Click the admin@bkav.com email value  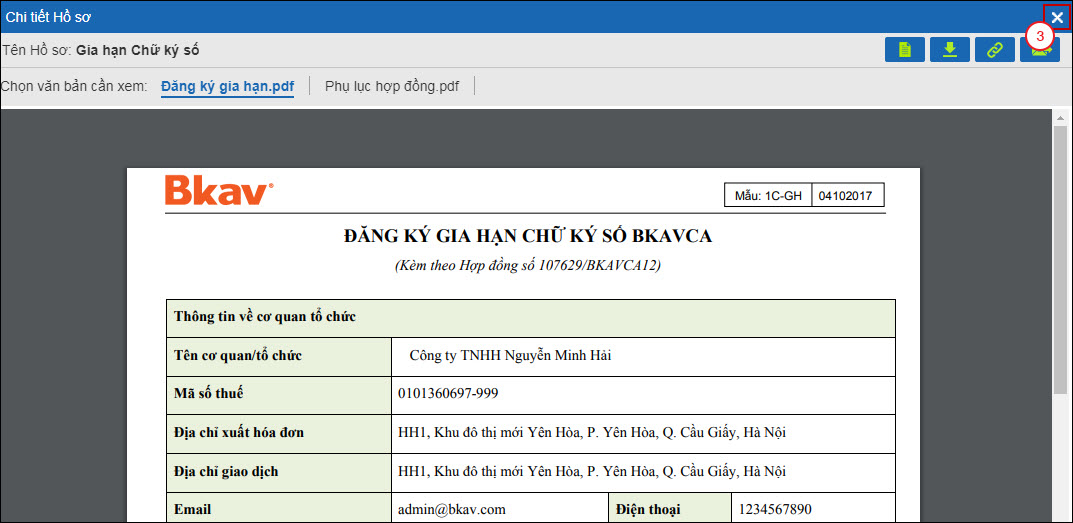pos(452,509)
